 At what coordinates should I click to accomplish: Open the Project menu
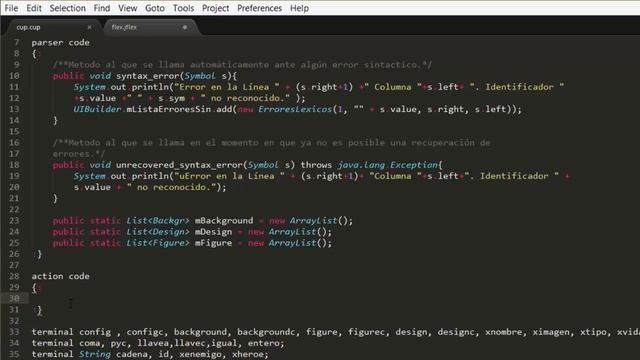pos(216,8)
